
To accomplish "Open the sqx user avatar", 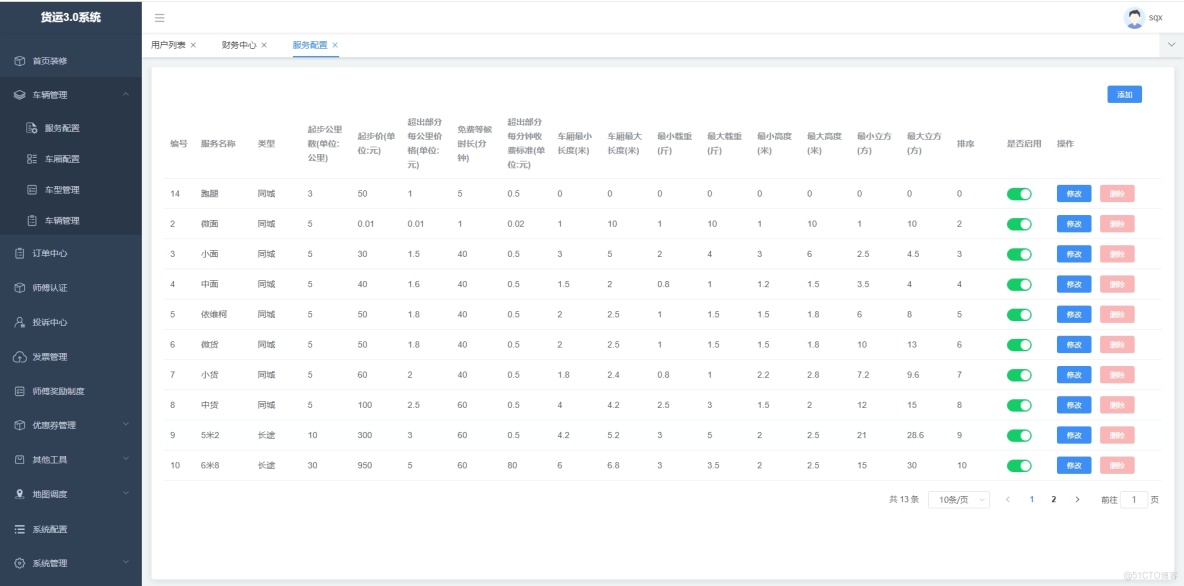I will tap(1134, 17).
